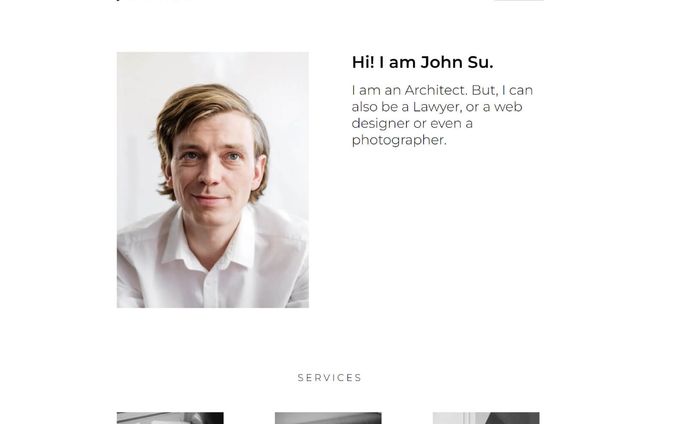Click the word 'Hi!' in the heading

(363, 62)
